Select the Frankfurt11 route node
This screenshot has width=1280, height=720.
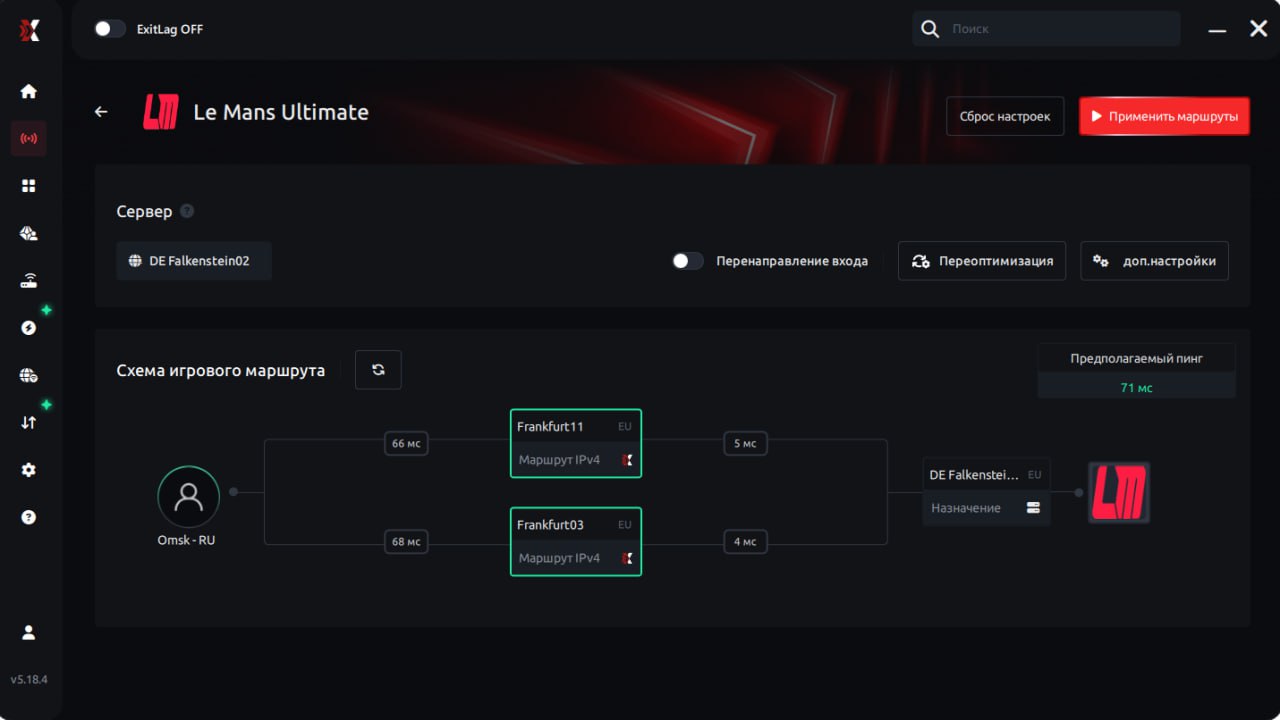pos(576,443)
